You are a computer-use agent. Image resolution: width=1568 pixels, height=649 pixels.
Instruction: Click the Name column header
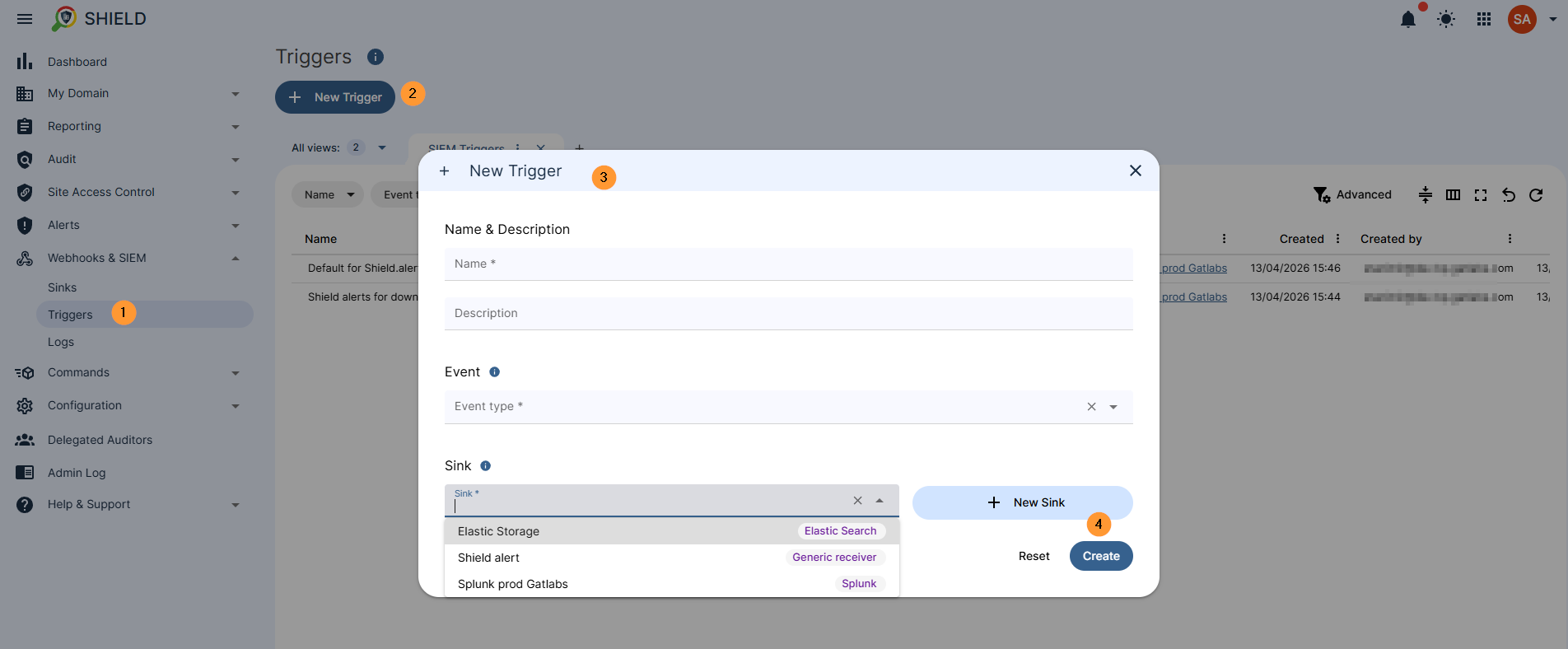click(x=320, y=239)
